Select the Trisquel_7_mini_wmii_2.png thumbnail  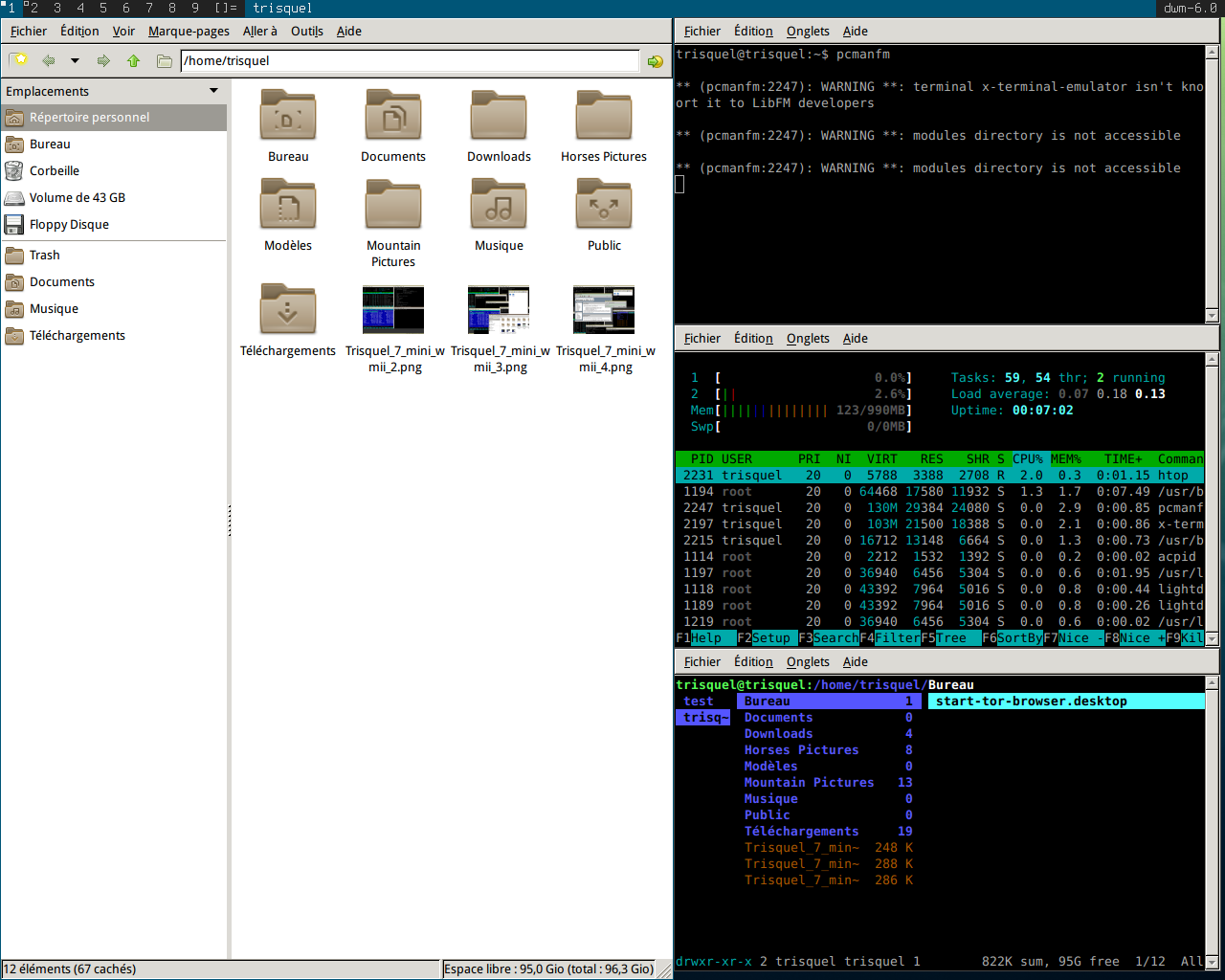tap(393, 310)
